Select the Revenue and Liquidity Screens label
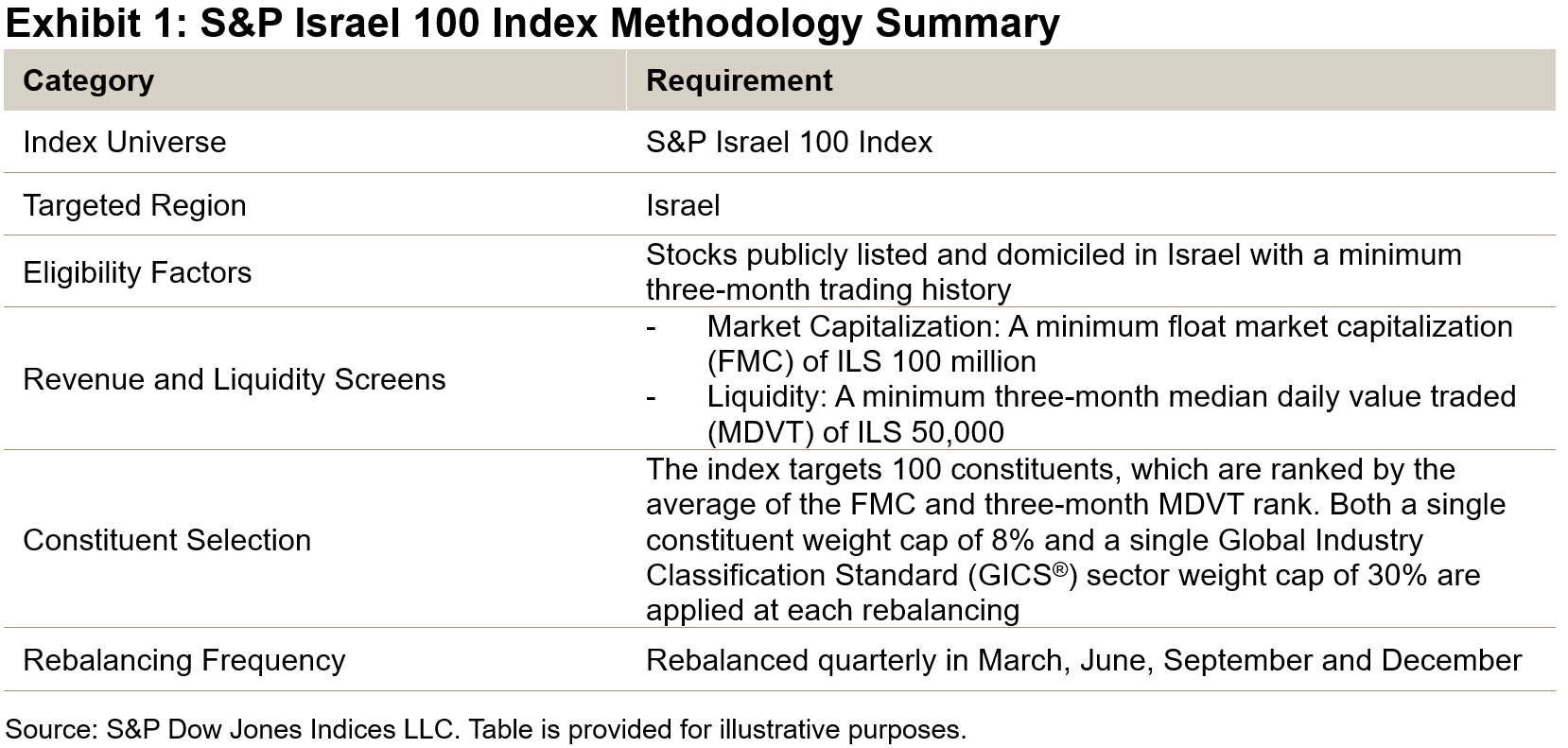Viewport: 1568px width, 748px height. click(x=234, y=379)
